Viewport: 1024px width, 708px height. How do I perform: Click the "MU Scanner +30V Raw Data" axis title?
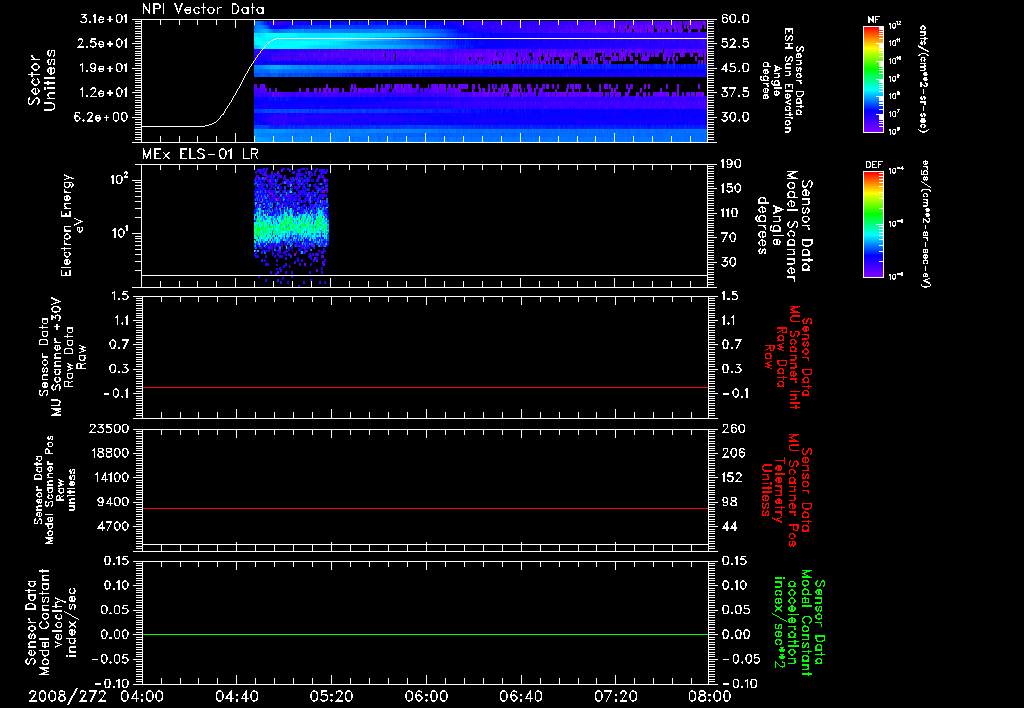(x=62, y=357)
